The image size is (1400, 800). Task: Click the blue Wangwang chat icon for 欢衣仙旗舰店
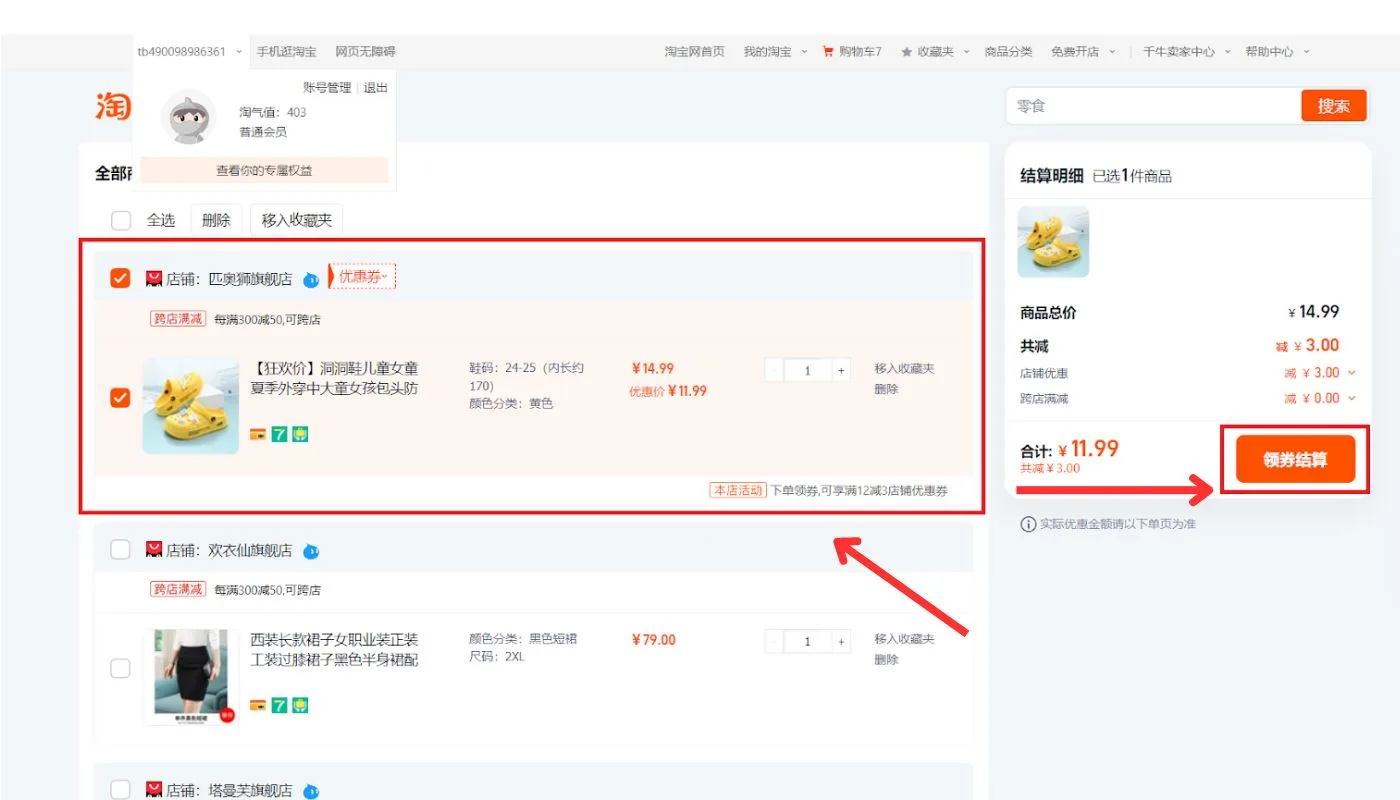click(x=311, y=550)
